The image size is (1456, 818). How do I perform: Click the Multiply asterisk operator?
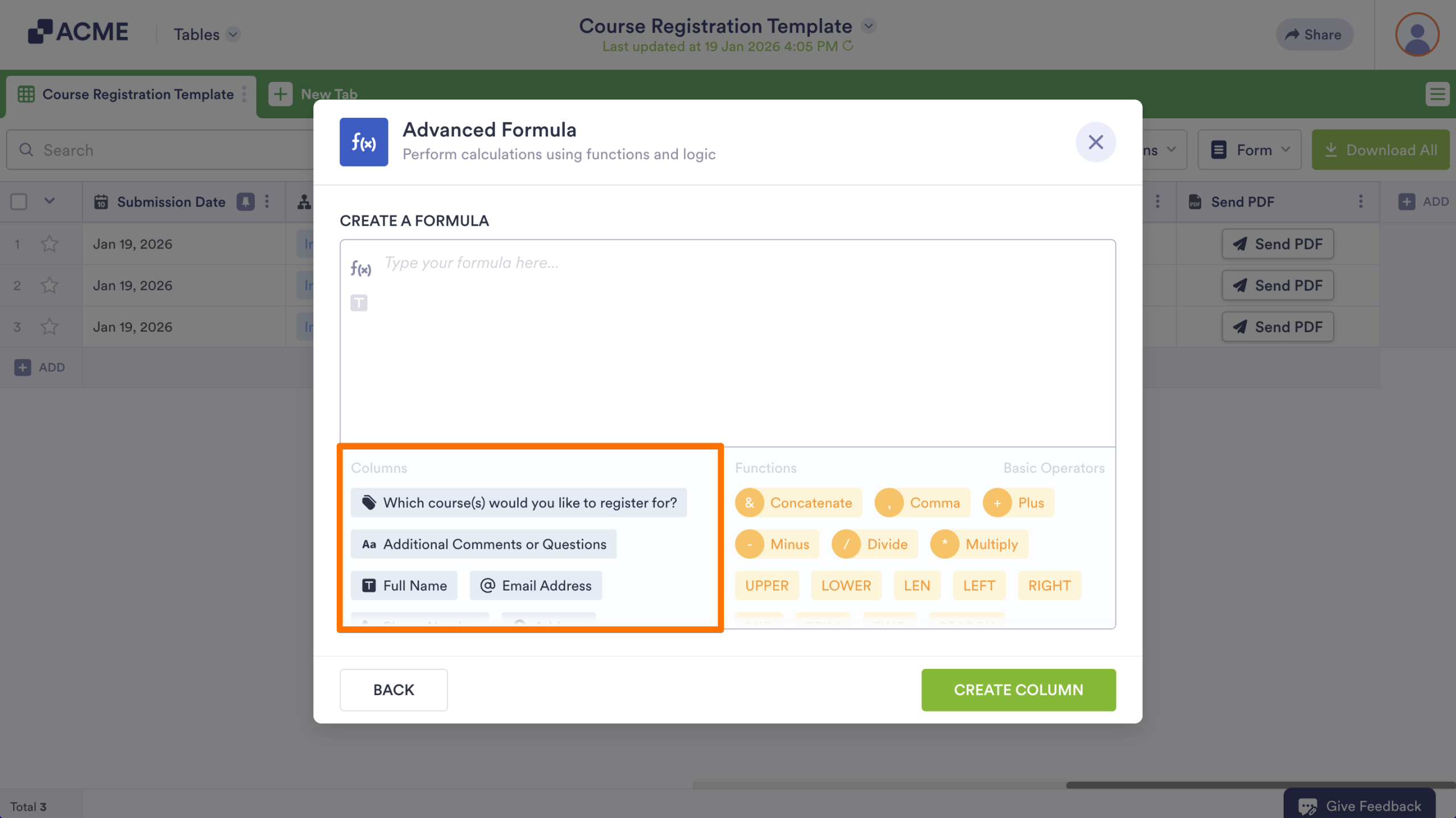(x=945, y=544)
